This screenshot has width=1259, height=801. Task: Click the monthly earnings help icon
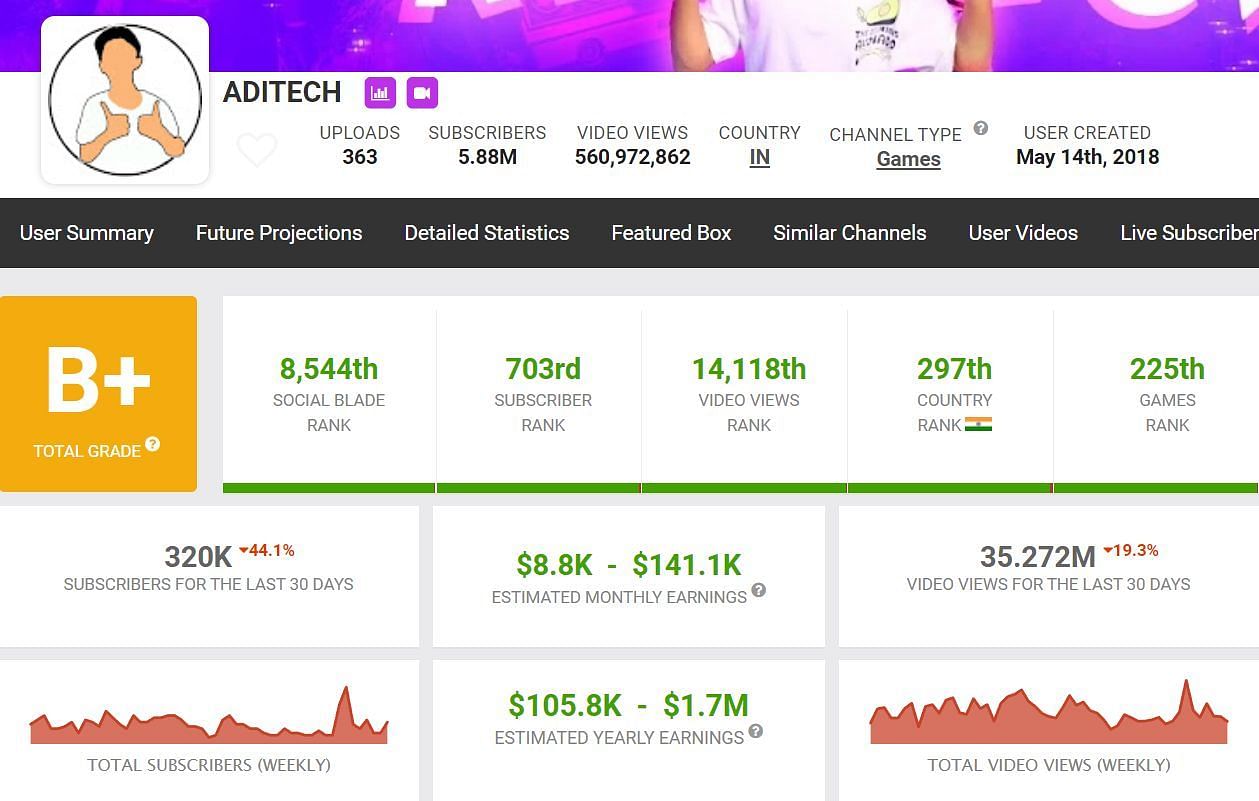point(759,590)
